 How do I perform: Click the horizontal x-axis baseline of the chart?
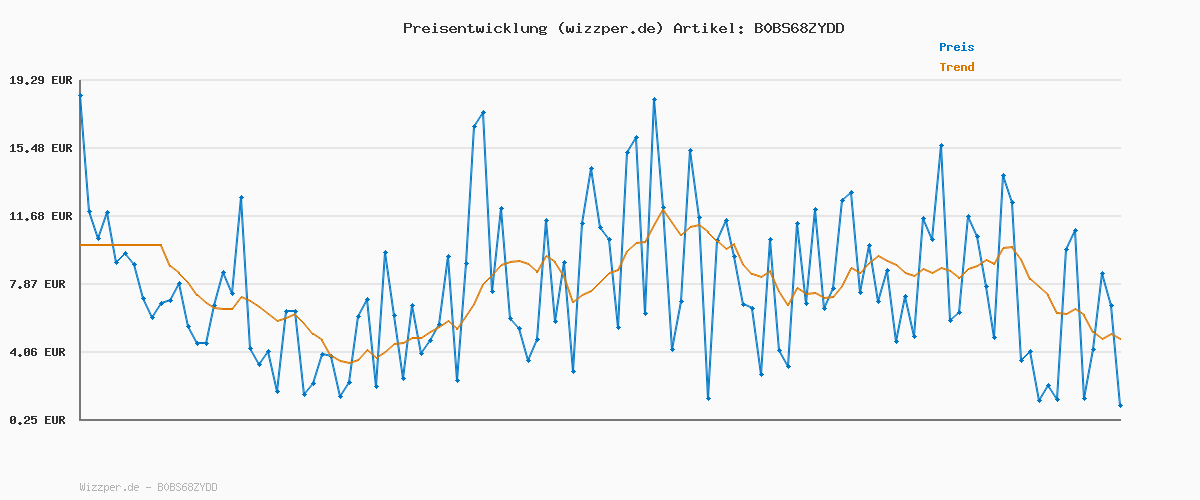(x=600, y=420)
